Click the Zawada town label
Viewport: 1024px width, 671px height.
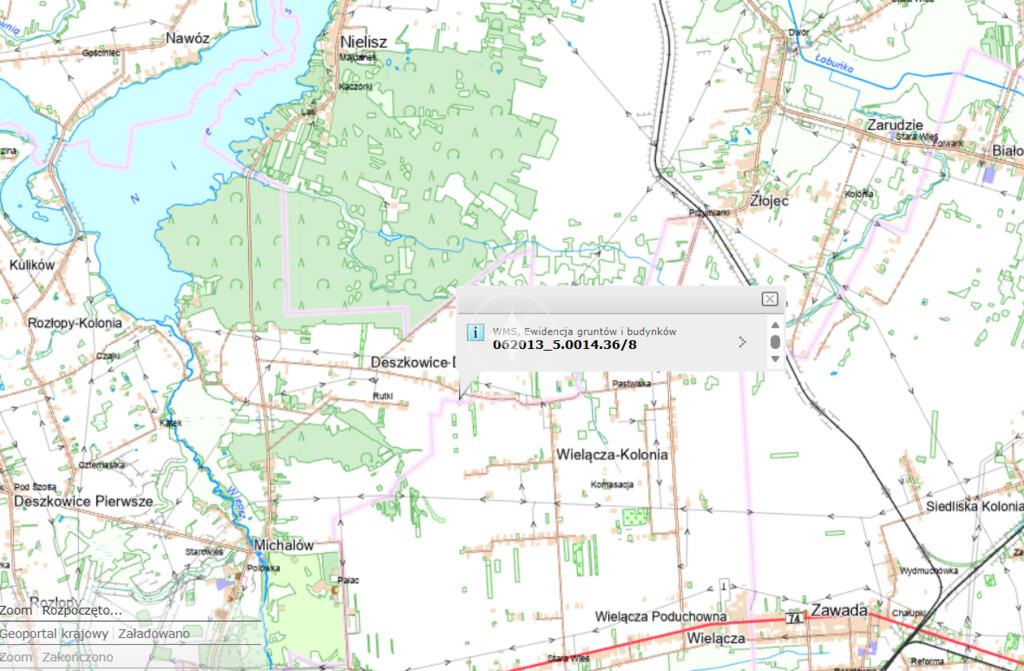coord(839,610)
